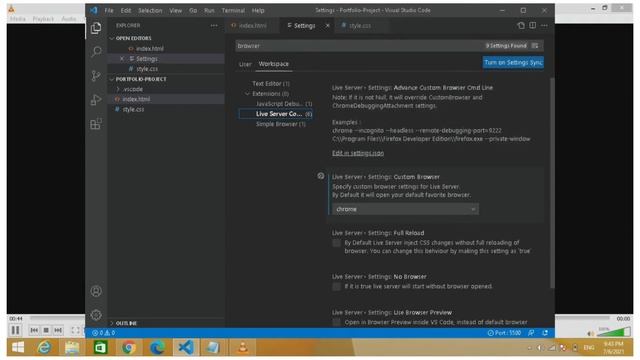
Task: Open the File menu
Action: [109, 10]
